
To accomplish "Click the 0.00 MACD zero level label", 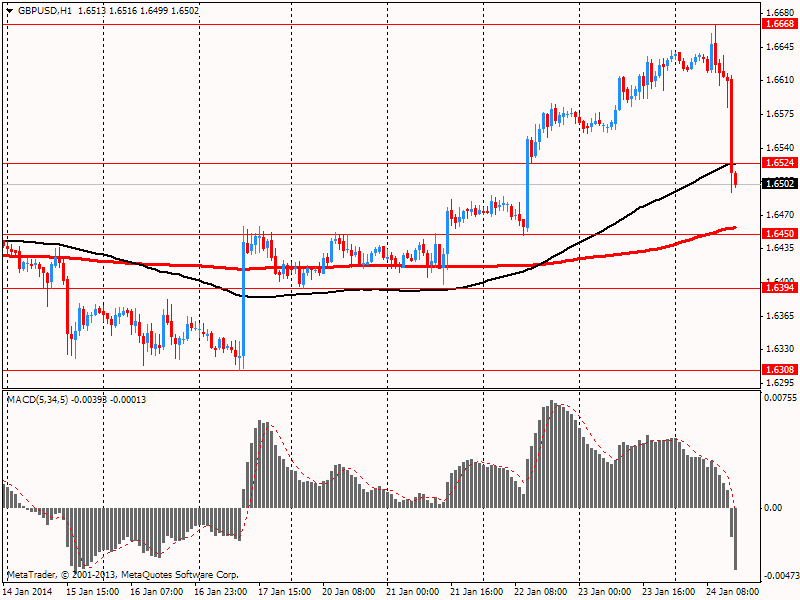I will 773,508.
